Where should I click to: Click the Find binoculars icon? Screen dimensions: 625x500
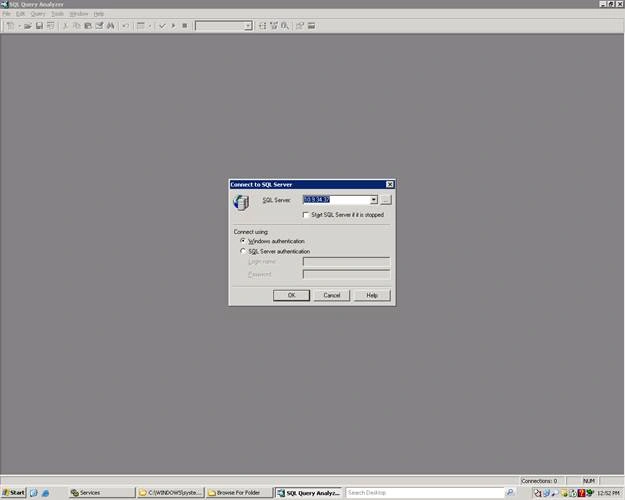point(110,26)
